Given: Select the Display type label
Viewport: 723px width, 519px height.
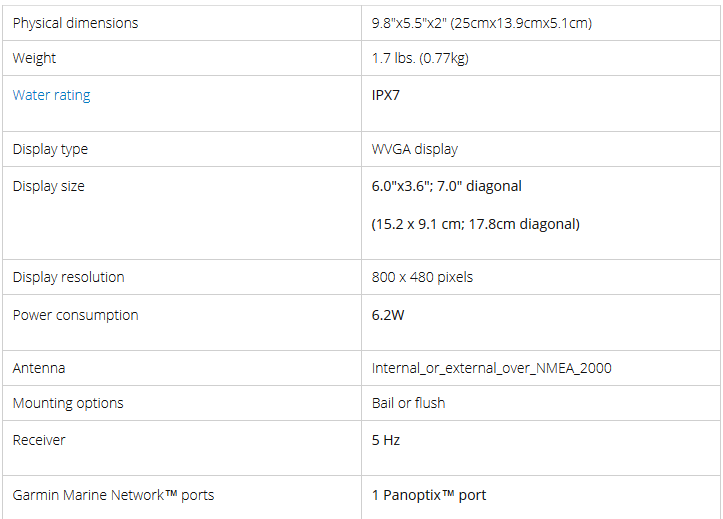Looking at the screenshot, I should (x=50, y=149).
